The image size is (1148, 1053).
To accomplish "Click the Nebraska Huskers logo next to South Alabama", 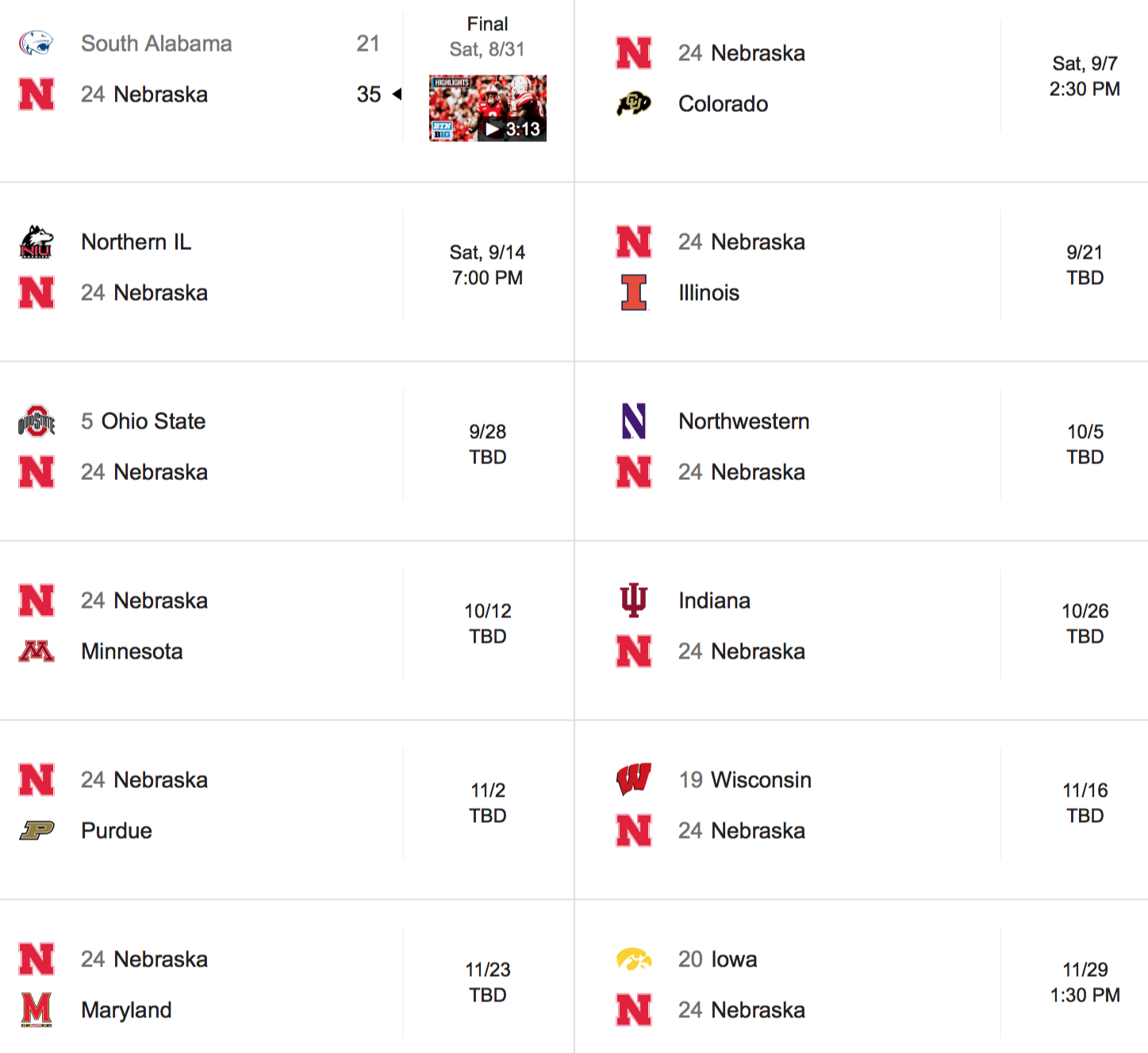I will click(36, 95).
